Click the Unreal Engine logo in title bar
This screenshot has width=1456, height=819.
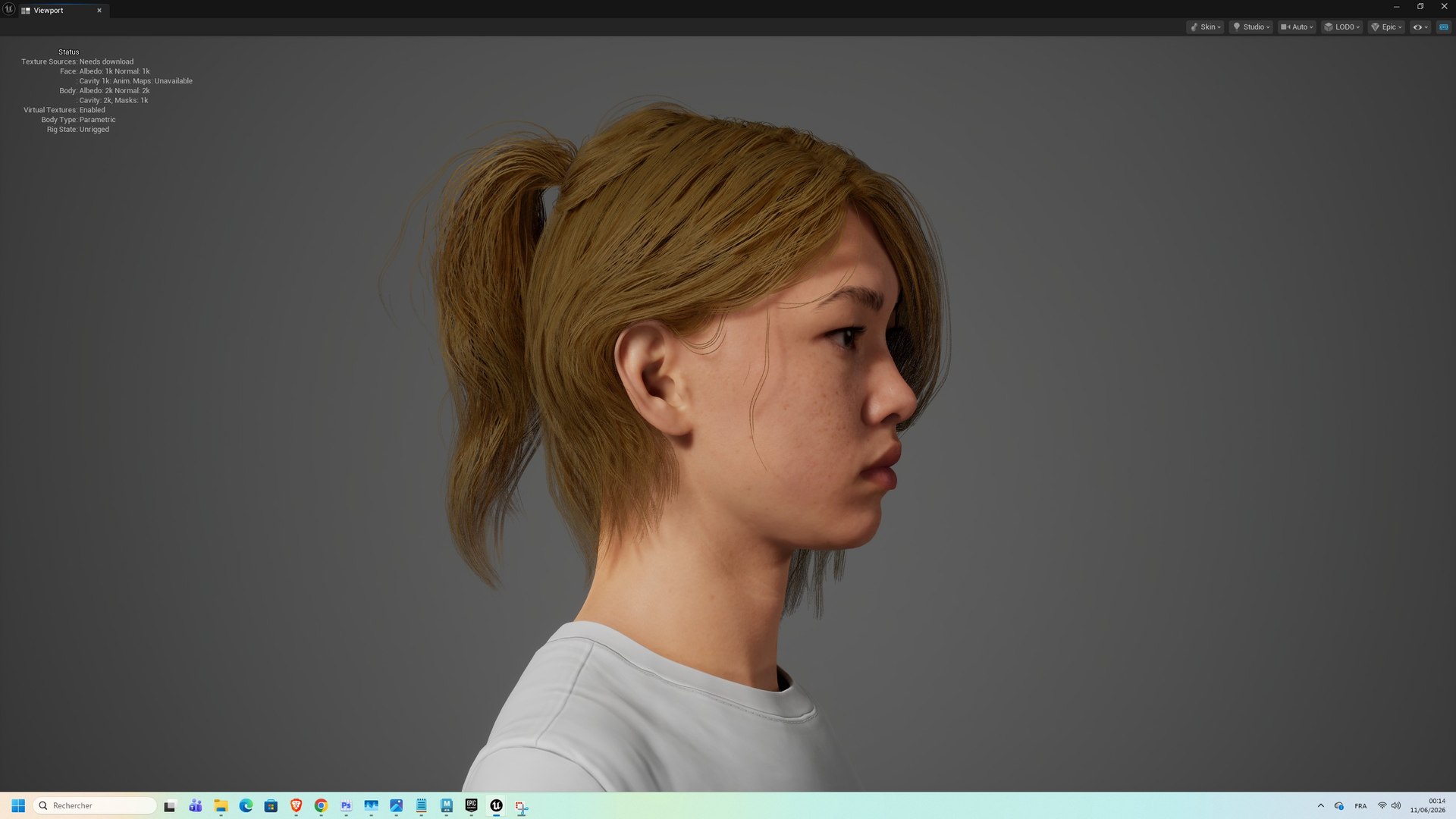click(x=9, y=9)
